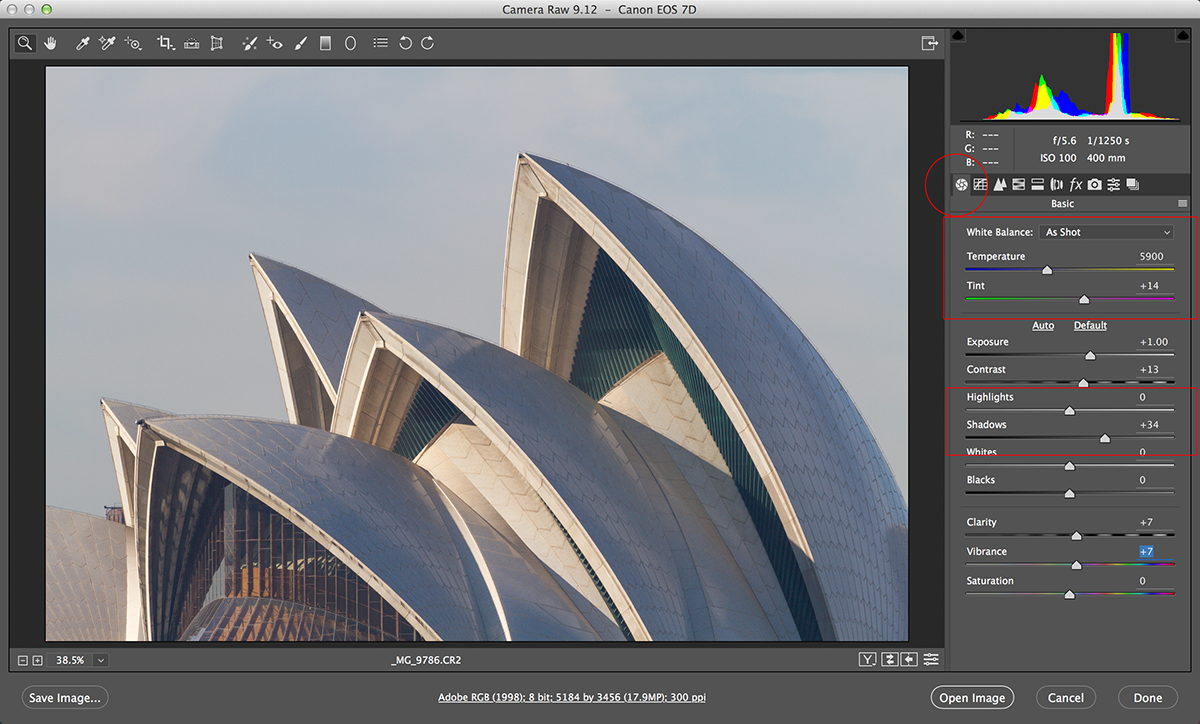Click the Sydney Opera House image preview
1200x724 pixels.
[x=477, y=354]
